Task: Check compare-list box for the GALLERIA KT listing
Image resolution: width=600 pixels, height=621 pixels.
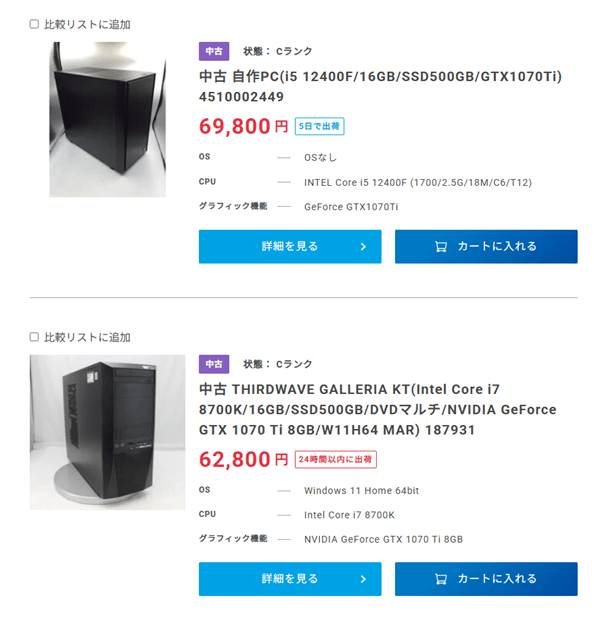Action: coord(35,337)
